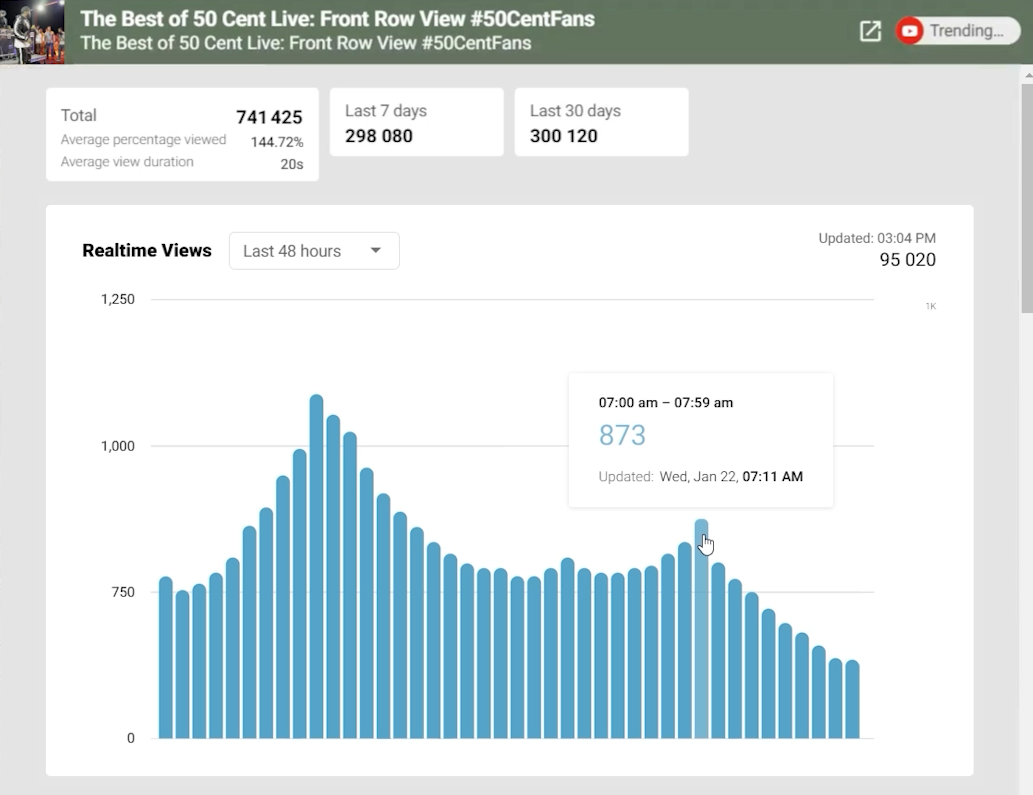
Task: Click the scrollbar up arrow
Action: click(x=1026, y=75)
